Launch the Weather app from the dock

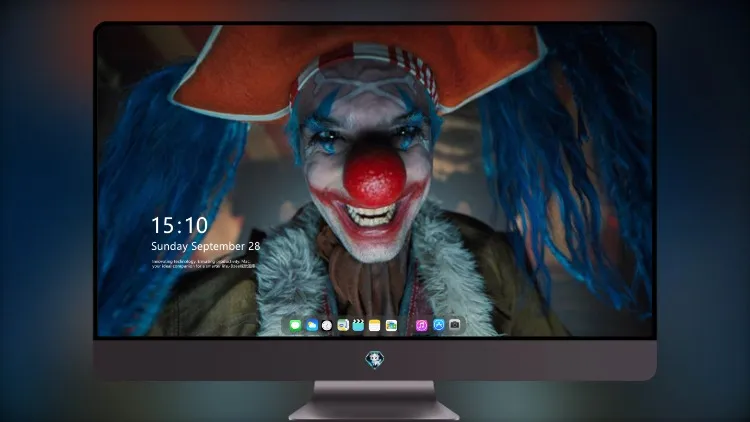(x=311, y=326)
